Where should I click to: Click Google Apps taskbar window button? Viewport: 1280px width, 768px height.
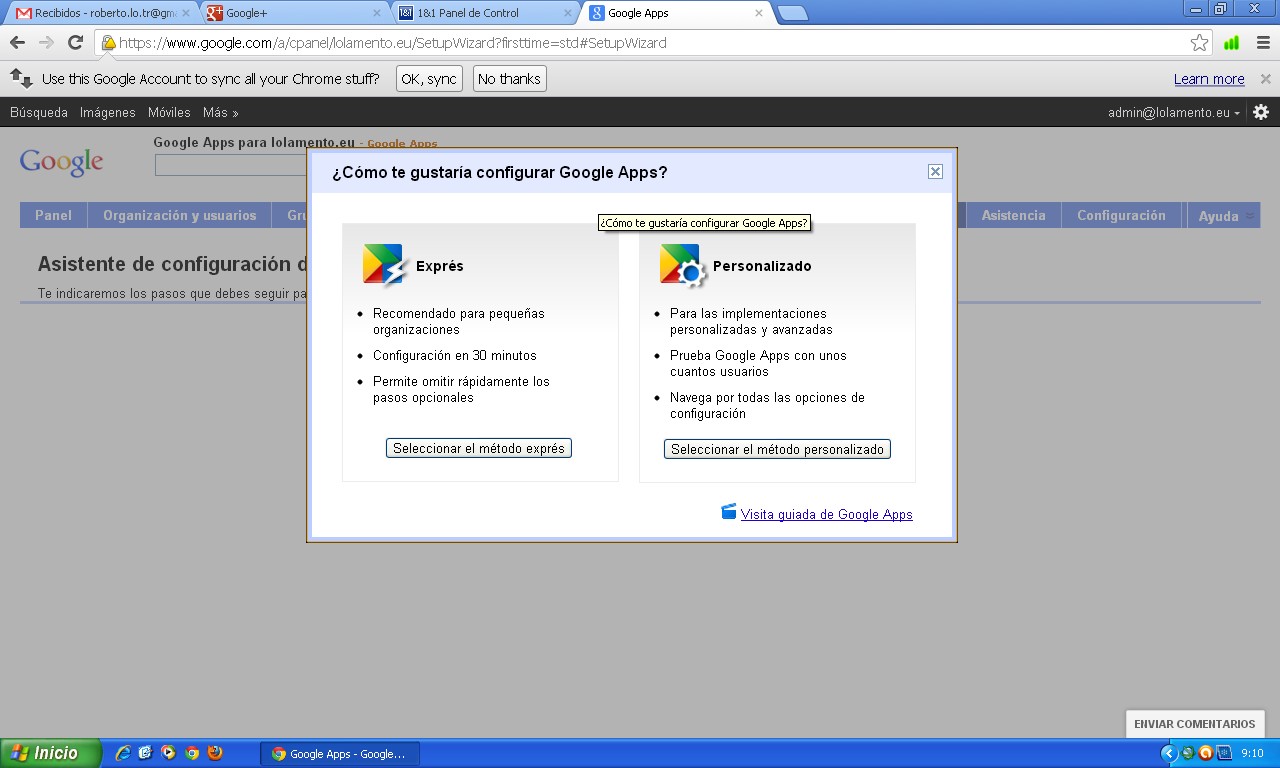340,754
